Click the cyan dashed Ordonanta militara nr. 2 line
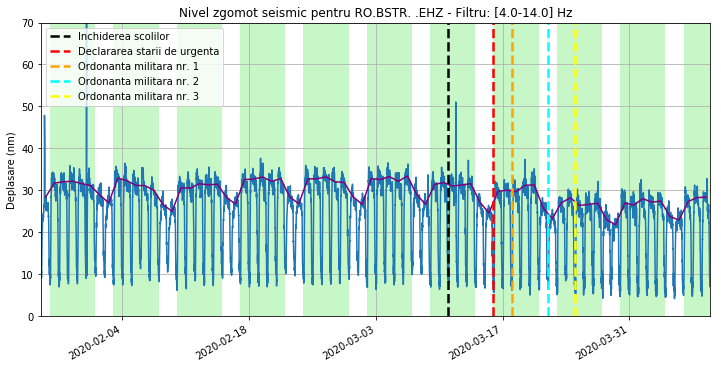The width and height of the screenshot is (721, 368). (x=548, y=170)
